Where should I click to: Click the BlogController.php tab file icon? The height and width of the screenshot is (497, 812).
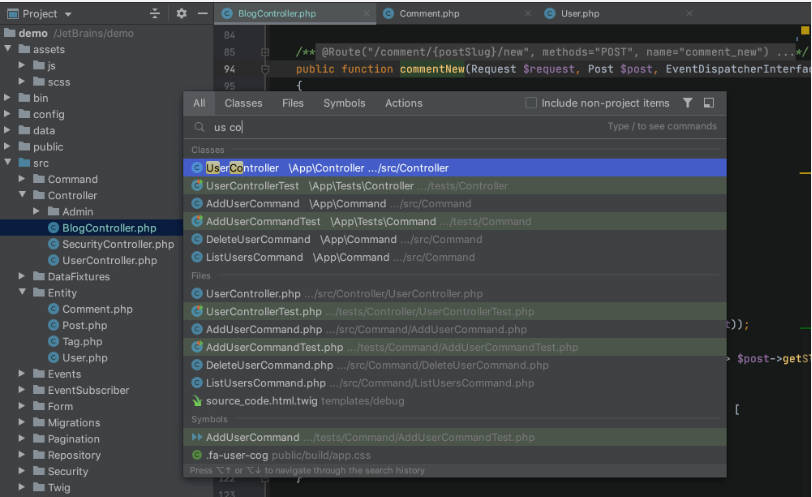227,13
